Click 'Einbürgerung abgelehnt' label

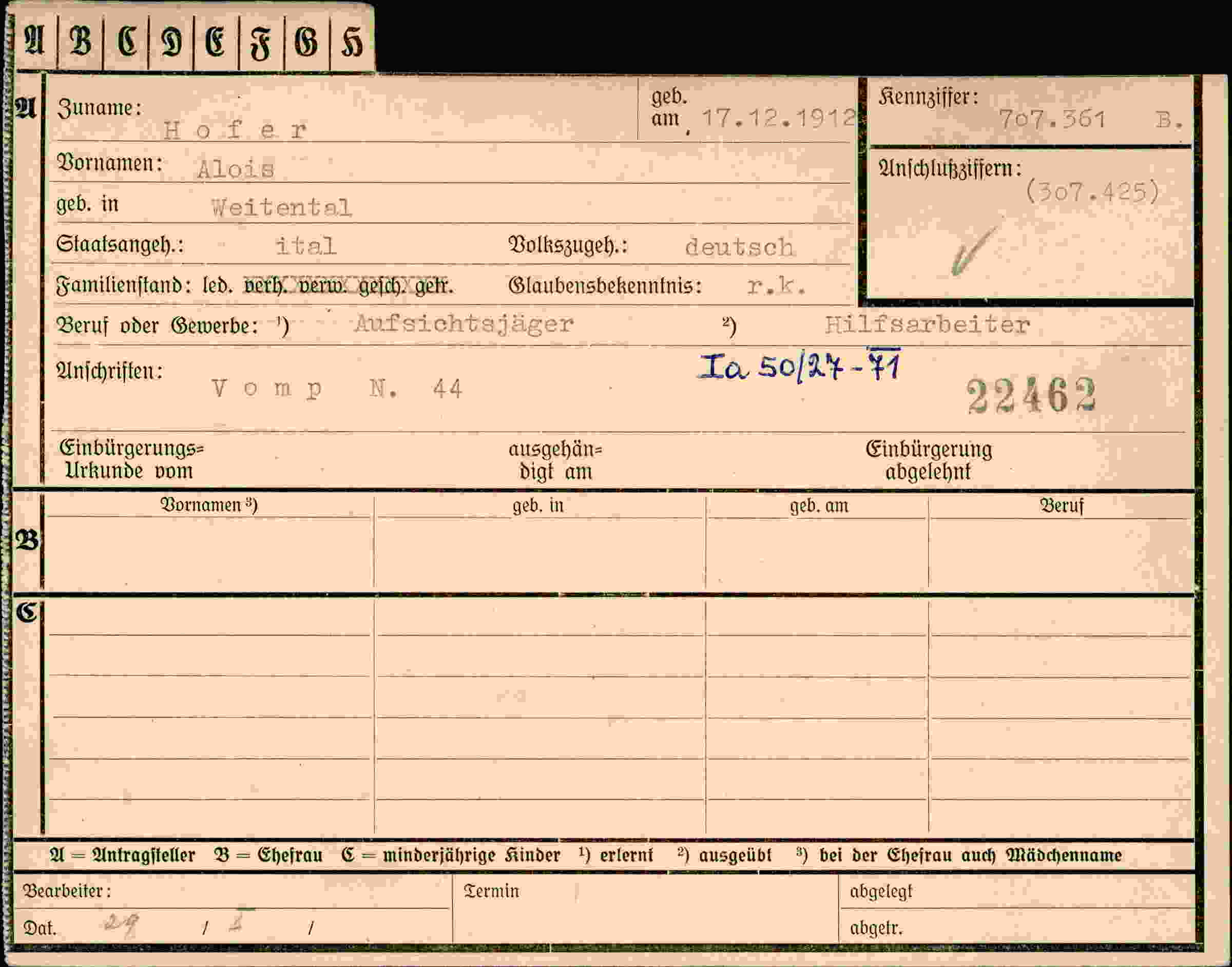pos(929,460)
